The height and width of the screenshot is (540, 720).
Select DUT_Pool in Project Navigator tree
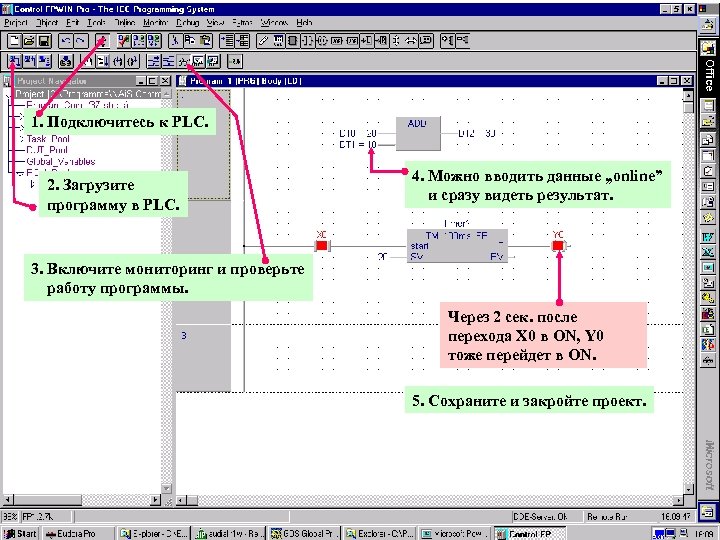[47, 150]
